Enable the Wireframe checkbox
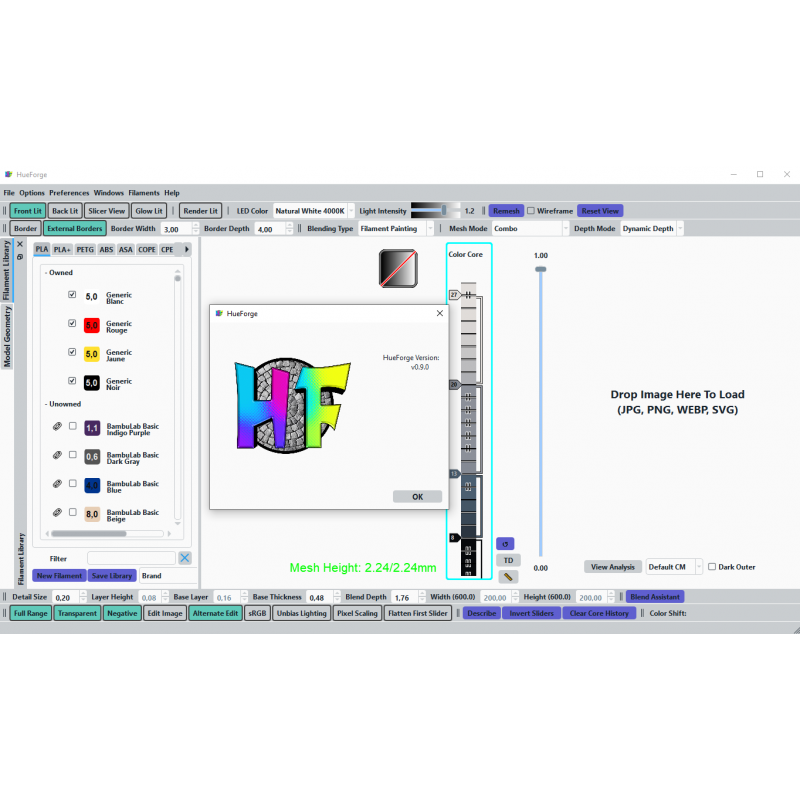Screen dimensions: 800x800 pyautogui.click(x=531, y=211)
